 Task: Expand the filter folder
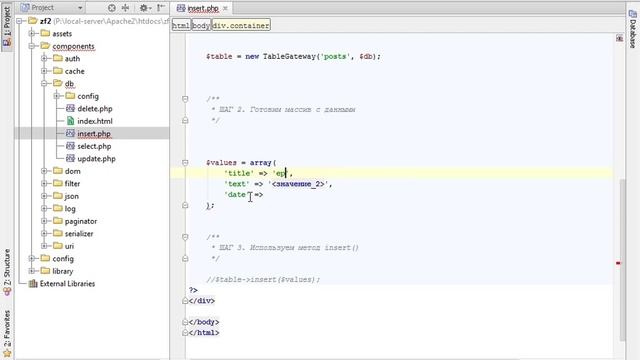pyautogui.click(x=44, y=184)
